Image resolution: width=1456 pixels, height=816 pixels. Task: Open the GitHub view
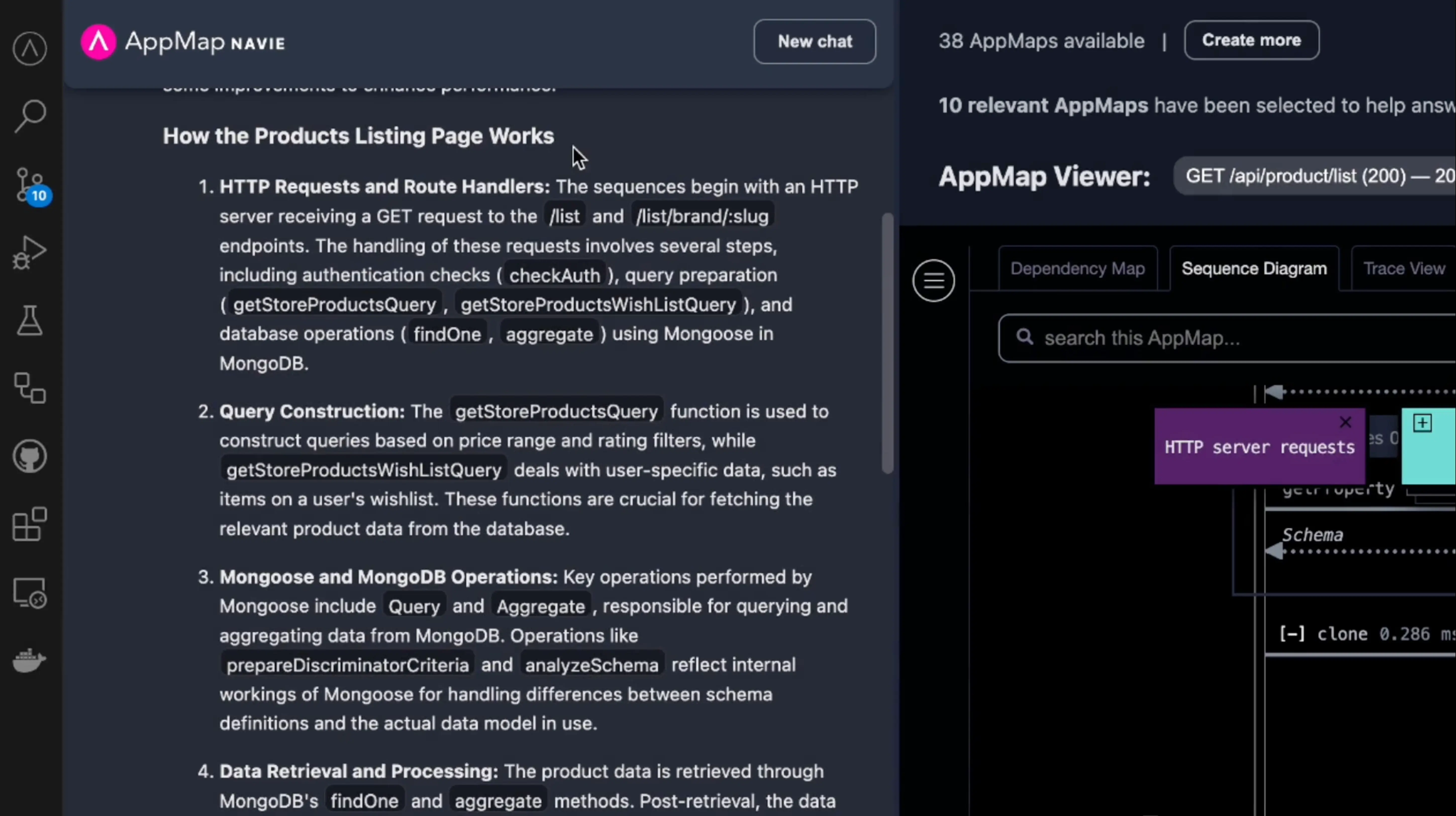(29, 456)
